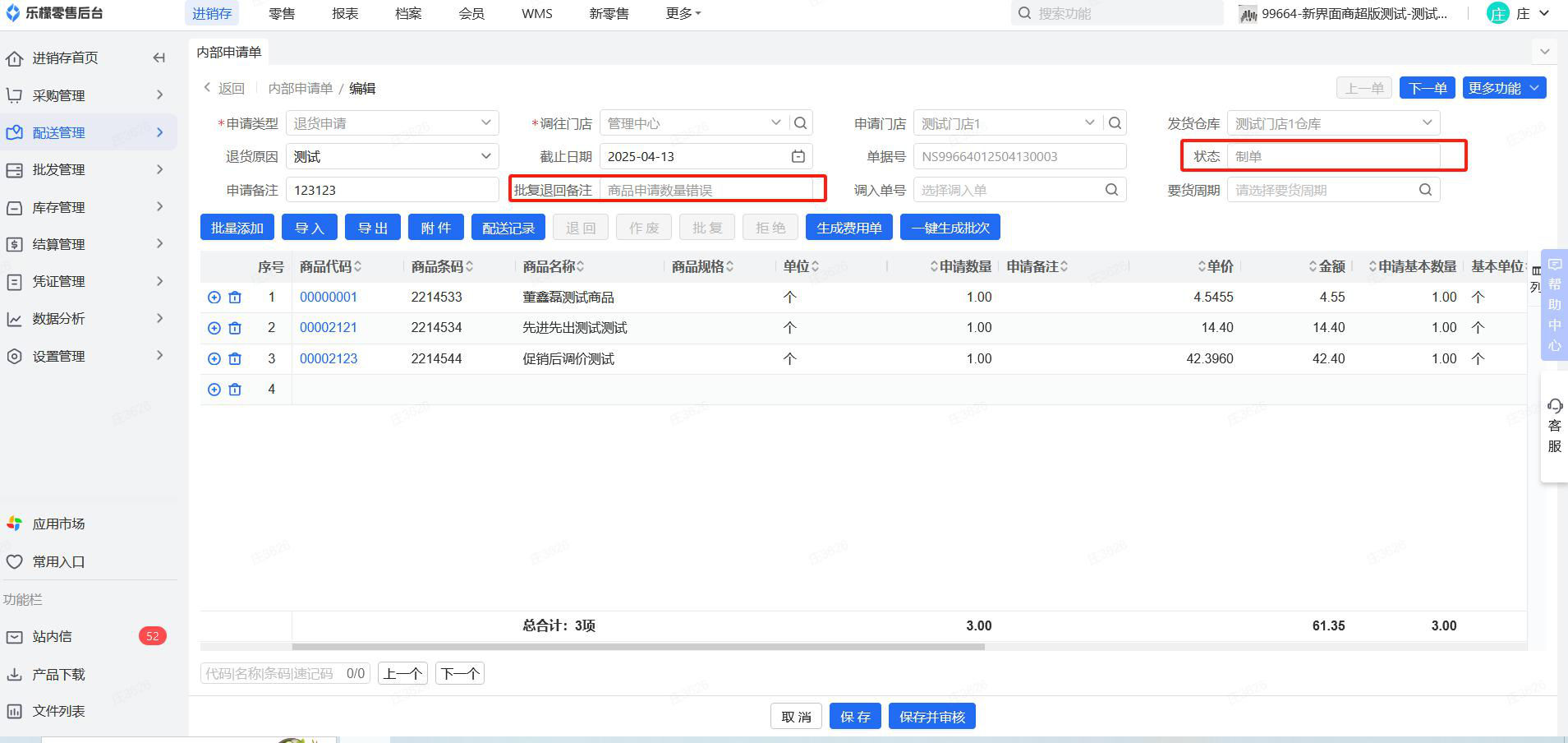Collapse sidebar using the arrow icon
Image resolution: width=1568 pixels, height=743 pixels.
click(x=159, y=58)
